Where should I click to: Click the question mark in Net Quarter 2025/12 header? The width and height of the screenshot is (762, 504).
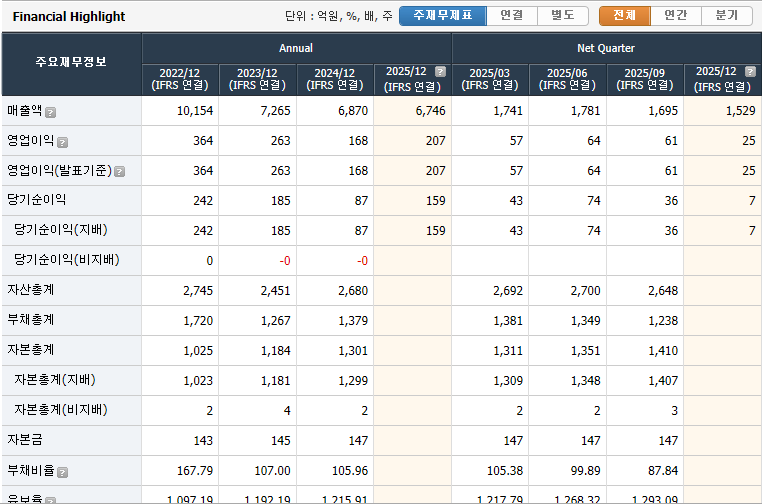tap(750, 72)
